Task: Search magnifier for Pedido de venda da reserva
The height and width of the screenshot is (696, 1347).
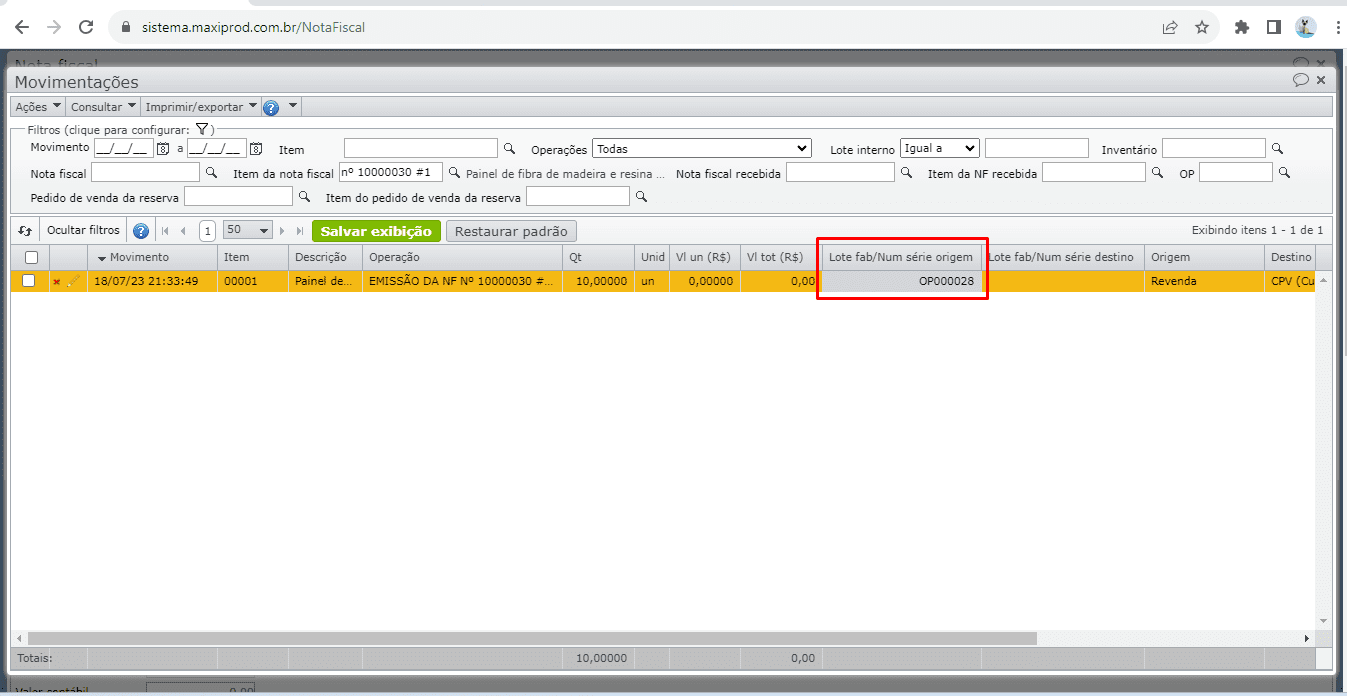Action: pyautogui.click(x=304, y=197)
